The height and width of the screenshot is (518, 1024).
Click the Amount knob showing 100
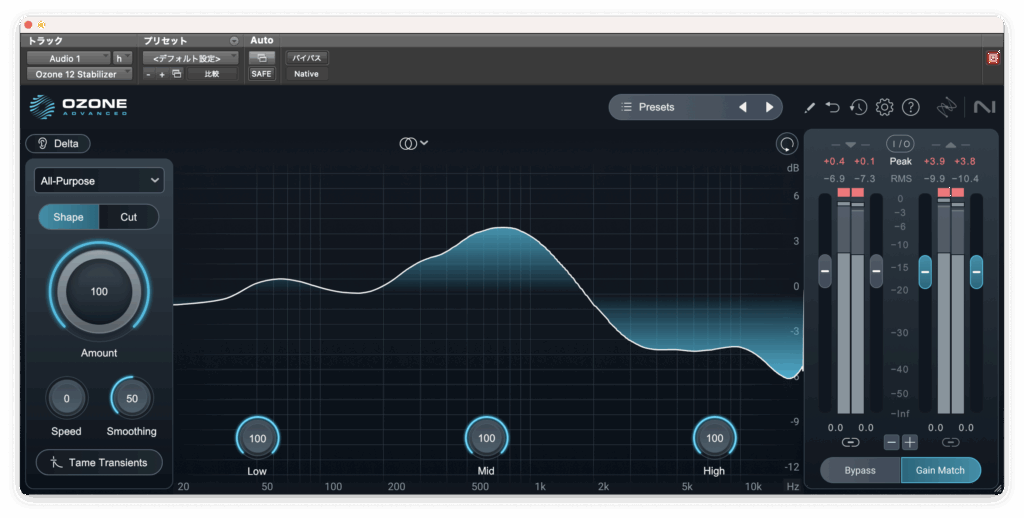pos(99,291)
